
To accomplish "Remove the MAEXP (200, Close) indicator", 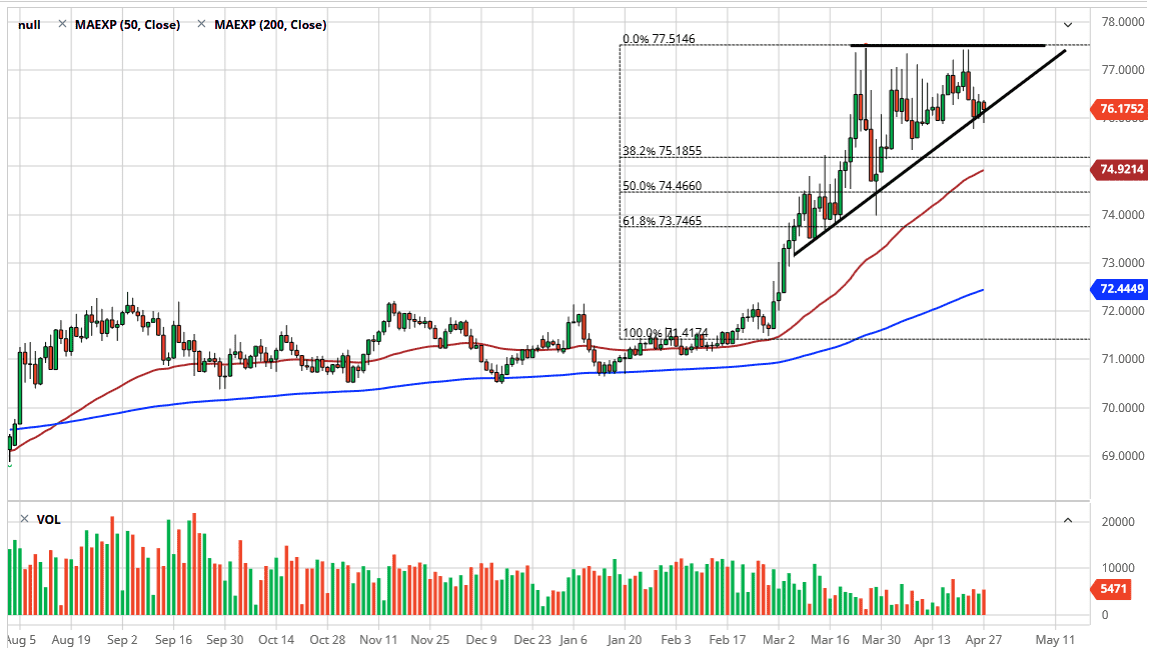I will tap(203, 25).
